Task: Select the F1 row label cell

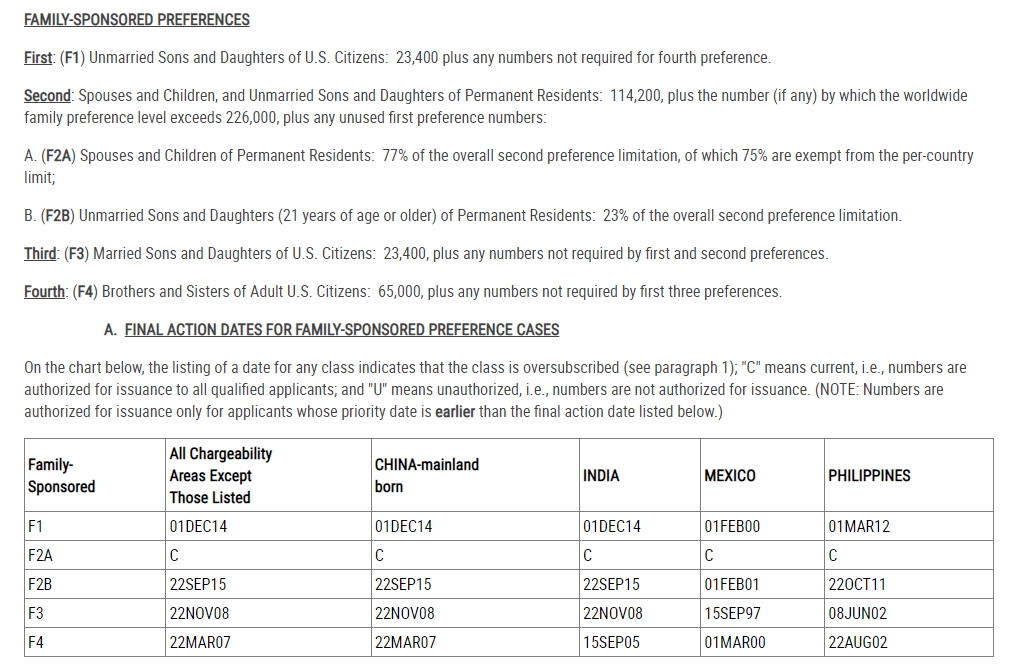Action: point(95,526)
